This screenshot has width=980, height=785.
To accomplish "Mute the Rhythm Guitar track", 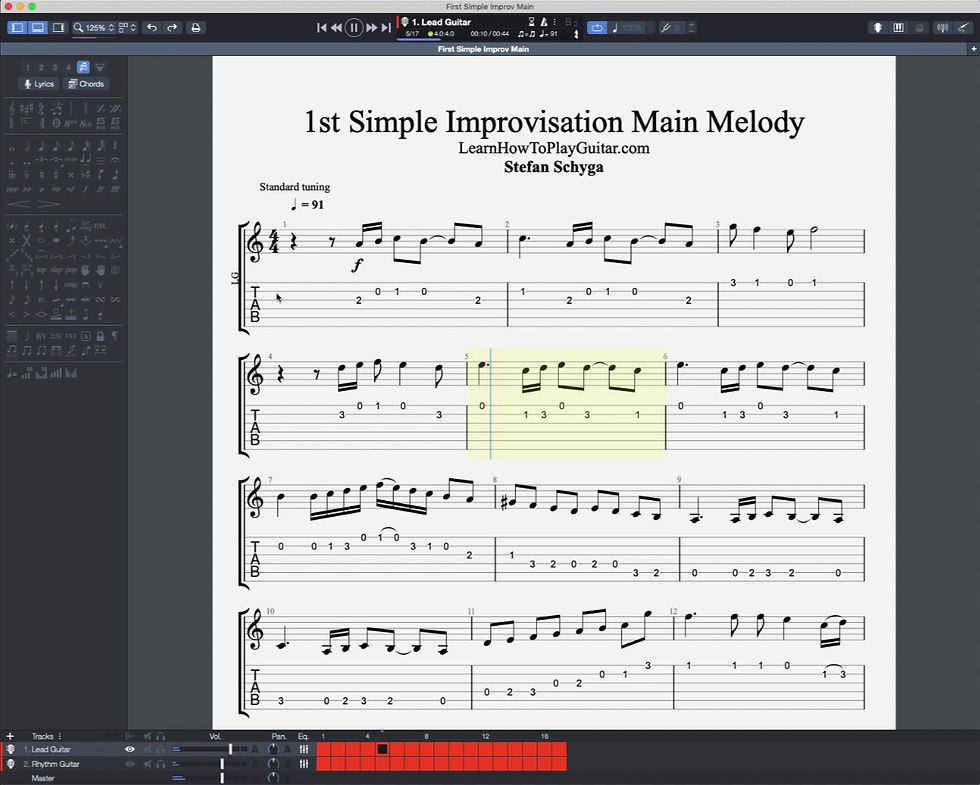I will [149, 764].
